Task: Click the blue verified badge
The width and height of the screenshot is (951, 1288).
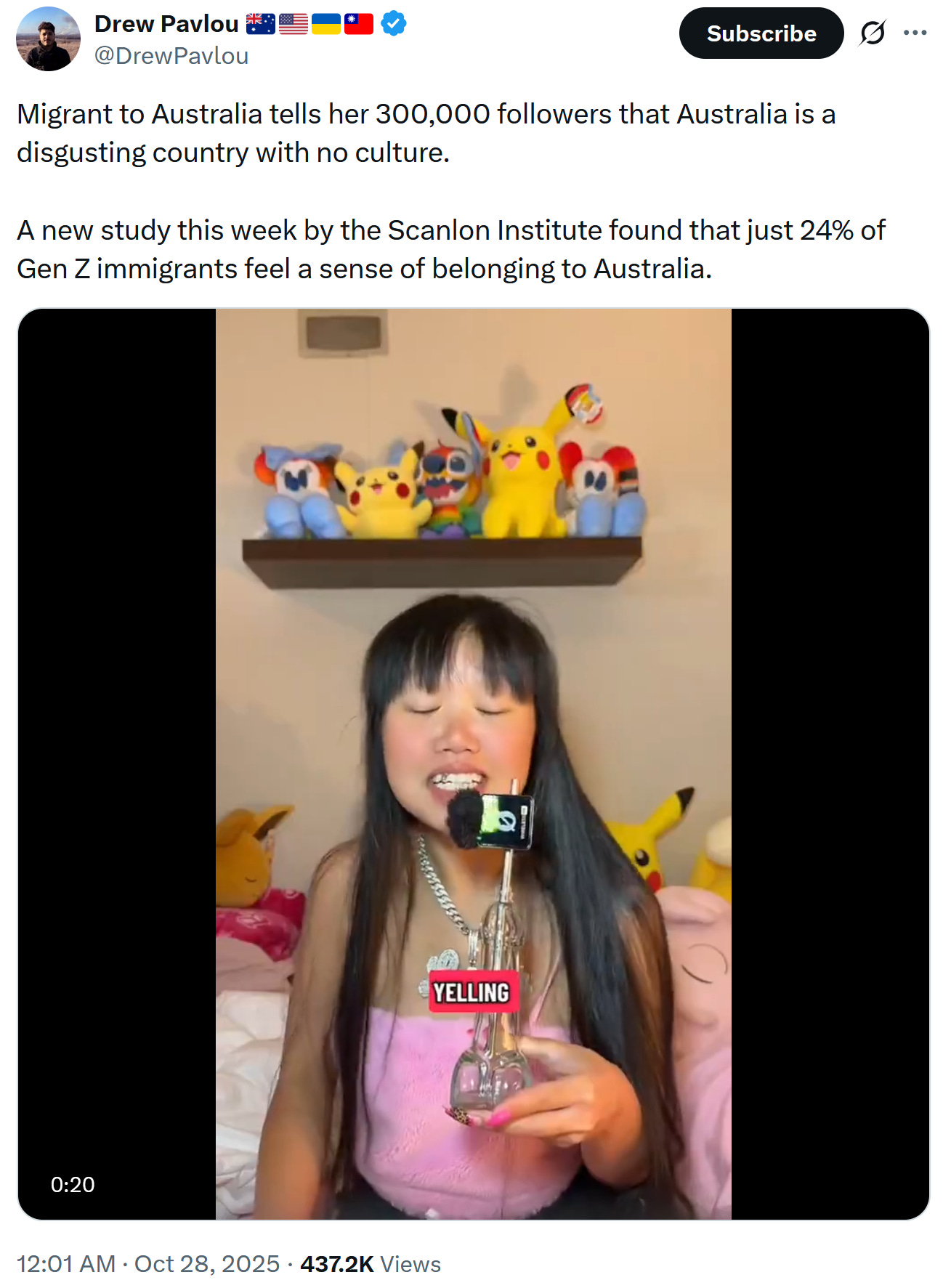Action: click(x=394, y=24)
